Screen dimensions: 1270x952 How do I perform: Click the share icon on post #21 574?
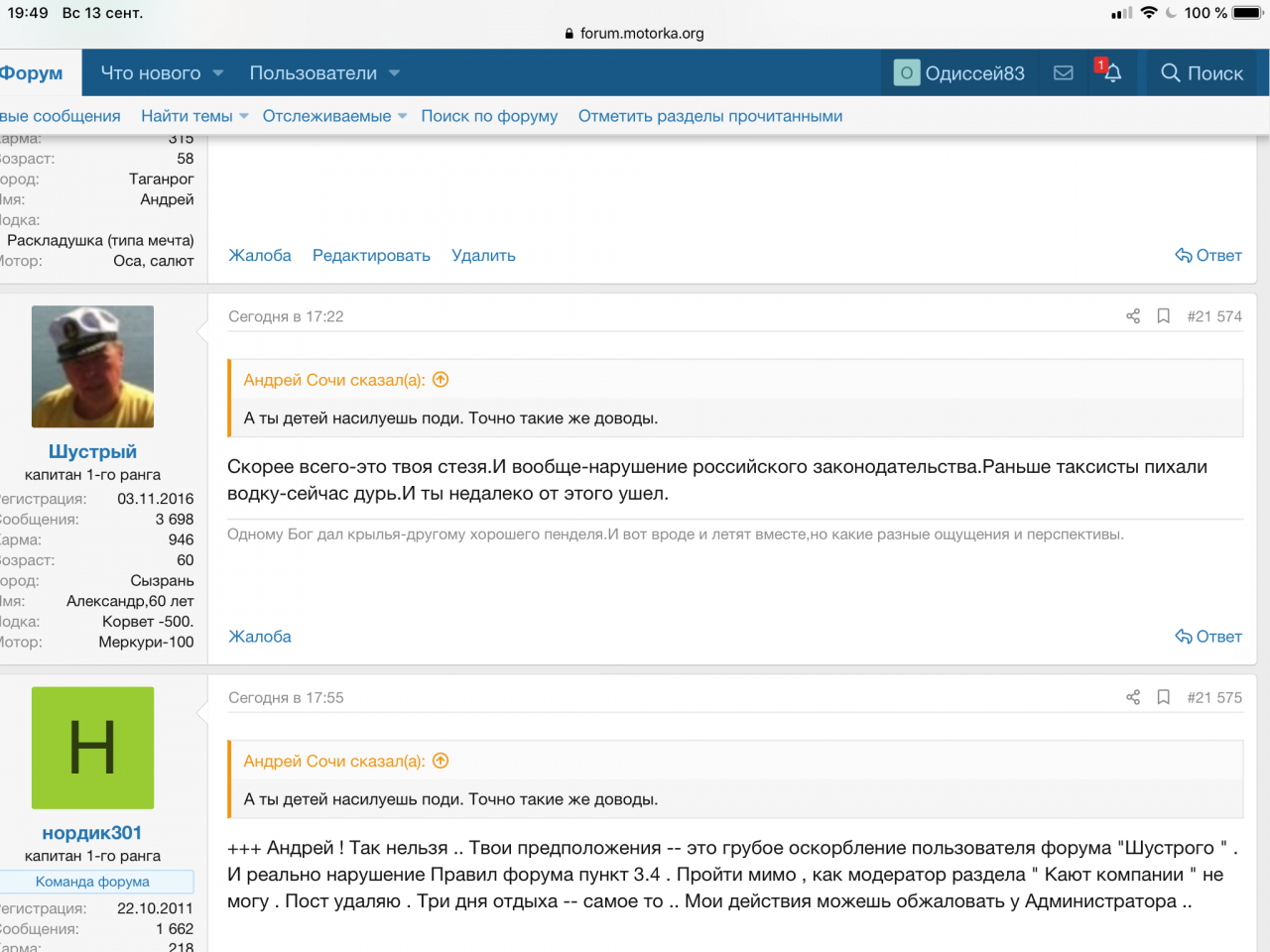click(x=1133, y=316)
